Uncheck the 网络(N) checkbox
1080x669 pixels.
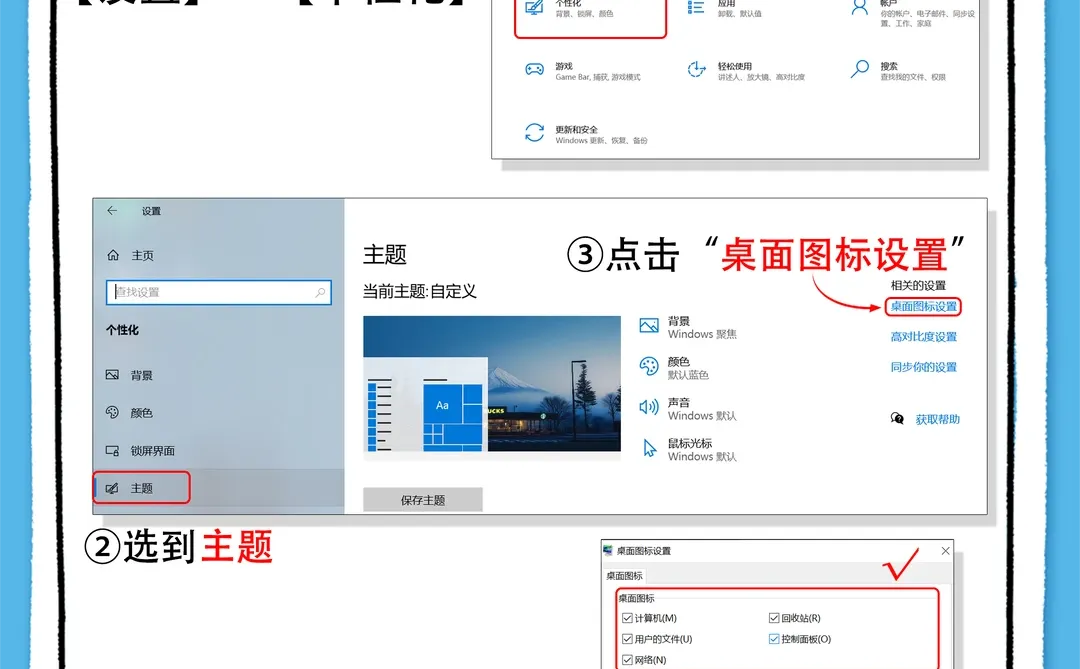tap(627, 660)
